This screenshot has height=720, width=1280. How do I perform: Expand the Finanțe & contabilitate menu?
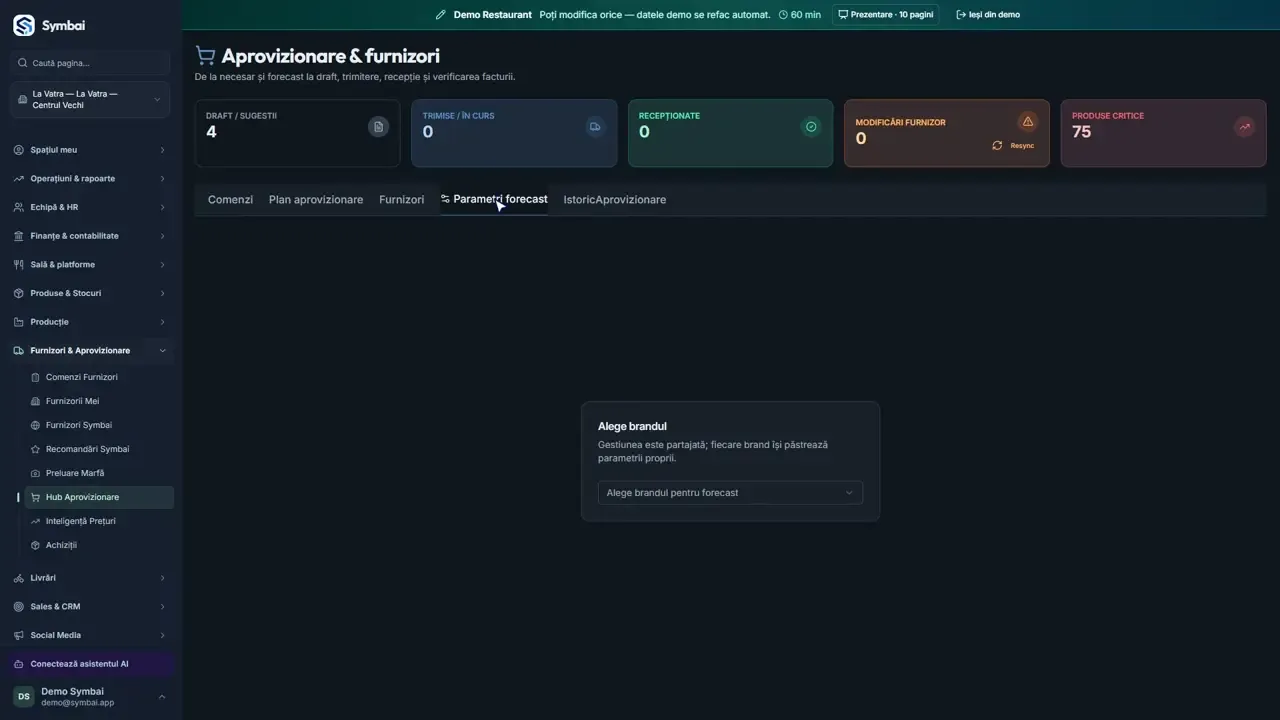point(90,236)
